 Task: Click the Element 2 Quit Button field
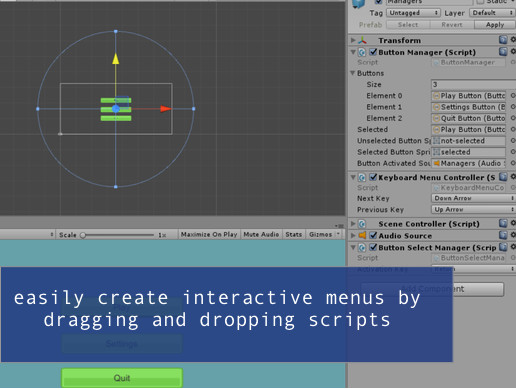pos(469,118)
